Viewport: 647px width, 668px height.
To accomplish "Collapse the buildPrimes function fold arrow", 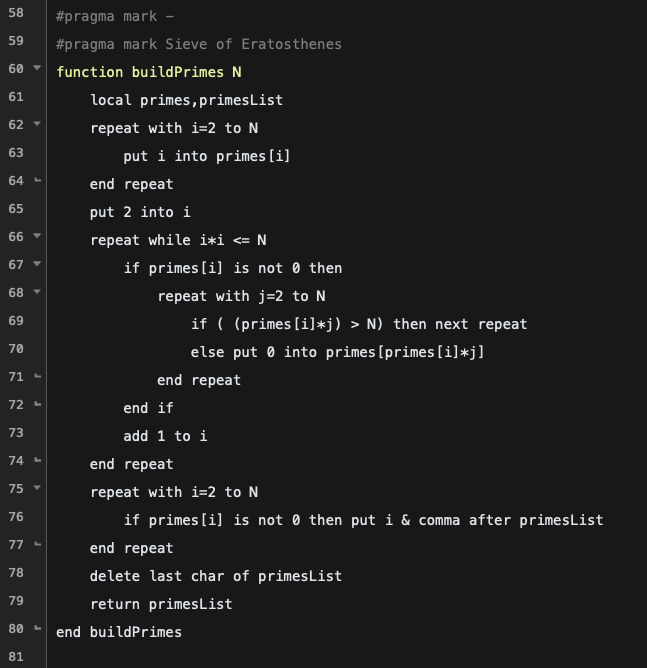I will pyautogui.click(x=37, y=69).
